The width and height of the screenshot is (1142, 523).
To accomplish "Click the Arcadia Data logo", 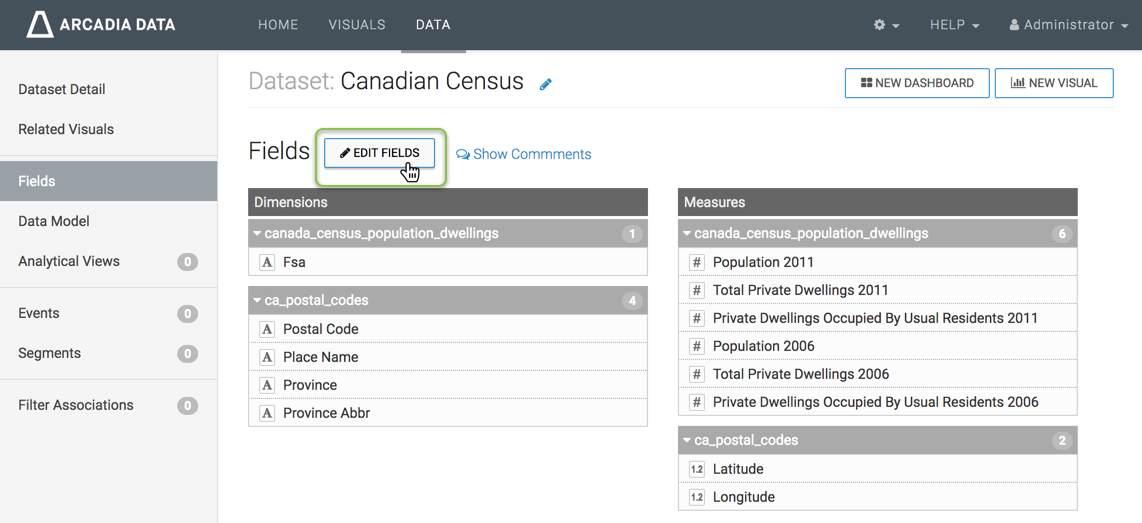I will click(x=101, y=25).
